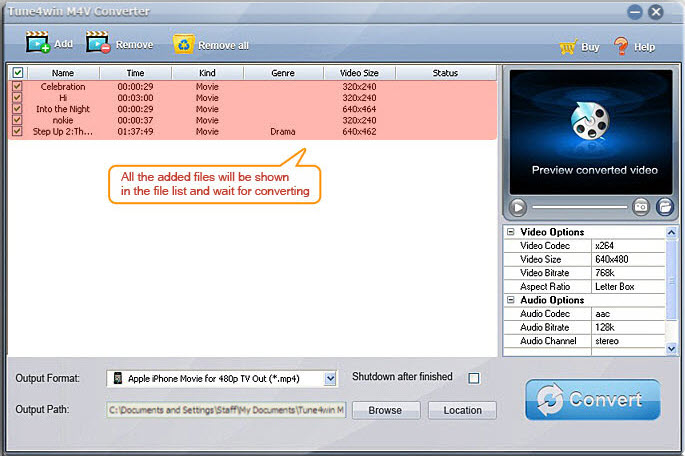The width and height of the screenshot is (685, 456).
Task: Click the Remove video icon
Action: click(98, 42)
